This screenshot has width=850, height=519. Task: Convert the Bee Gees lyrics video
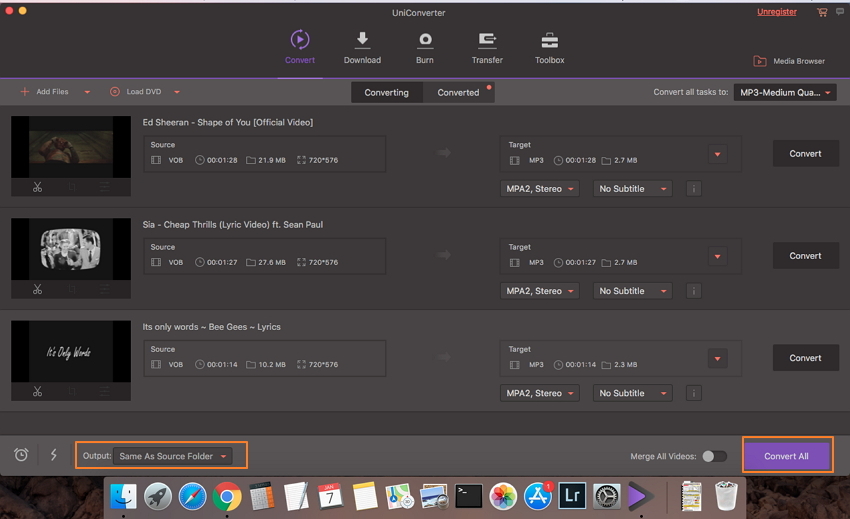(806, 358)
